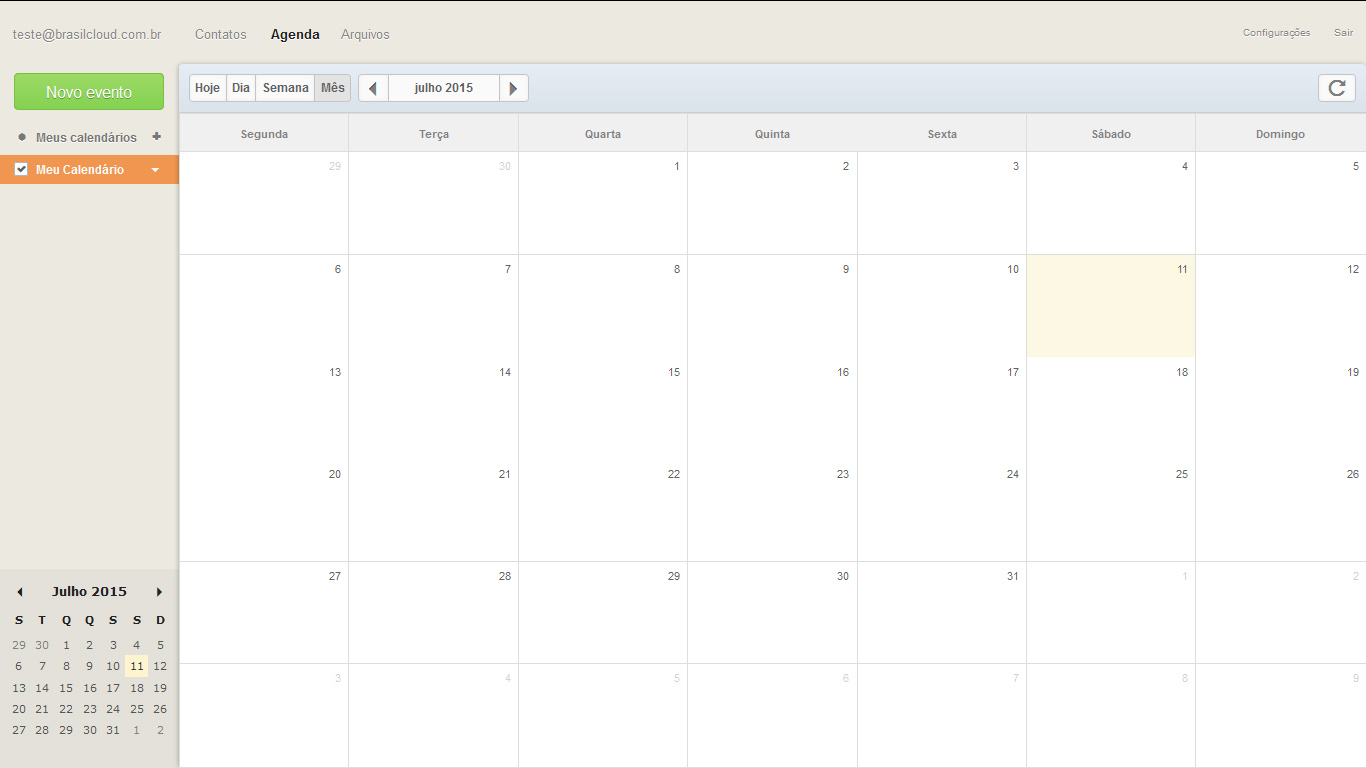Image resolution: width=1366 pixels, height=768 pixels.
Task: Click Julho 2015 title in mini calendar
Action: pyautogui.click(x=89, y=592)
